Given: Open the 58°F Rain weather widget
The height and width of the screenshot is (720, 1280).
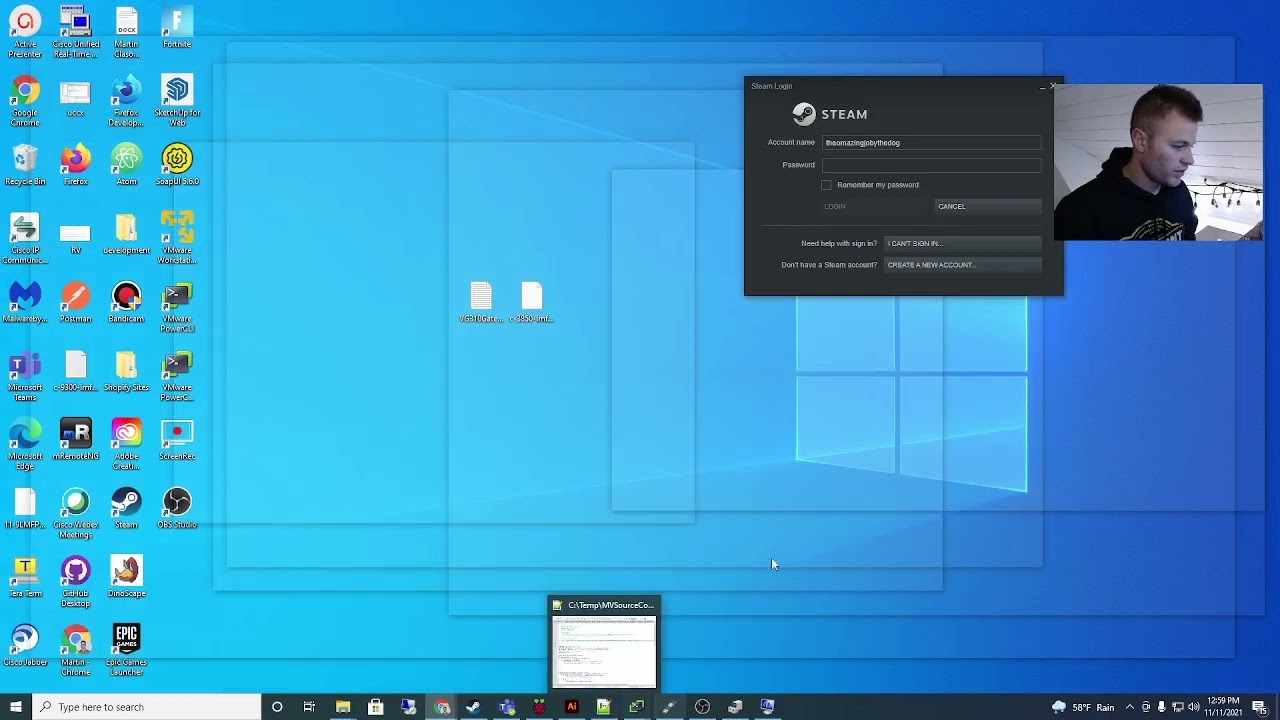Looking at the screenshot, I should 1084,707.
